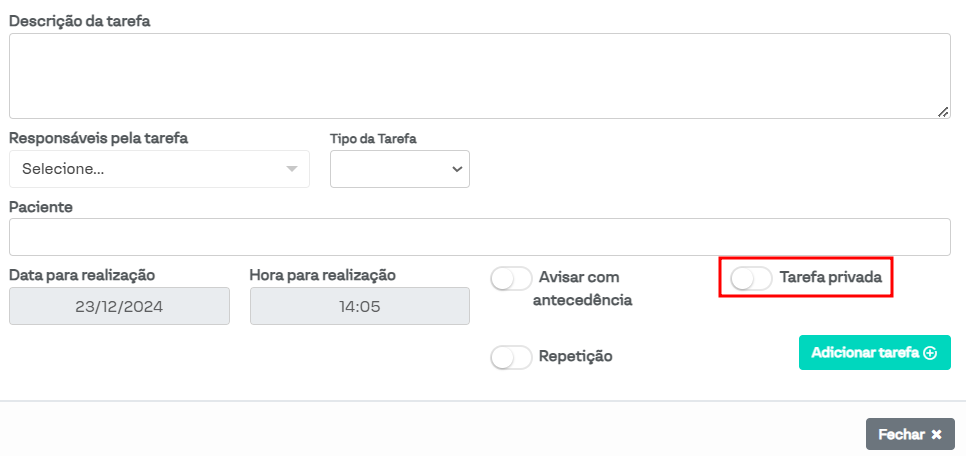Screen dimensions: 966x456
Task: Select the Data para realização date field
Action: (119, 307)
